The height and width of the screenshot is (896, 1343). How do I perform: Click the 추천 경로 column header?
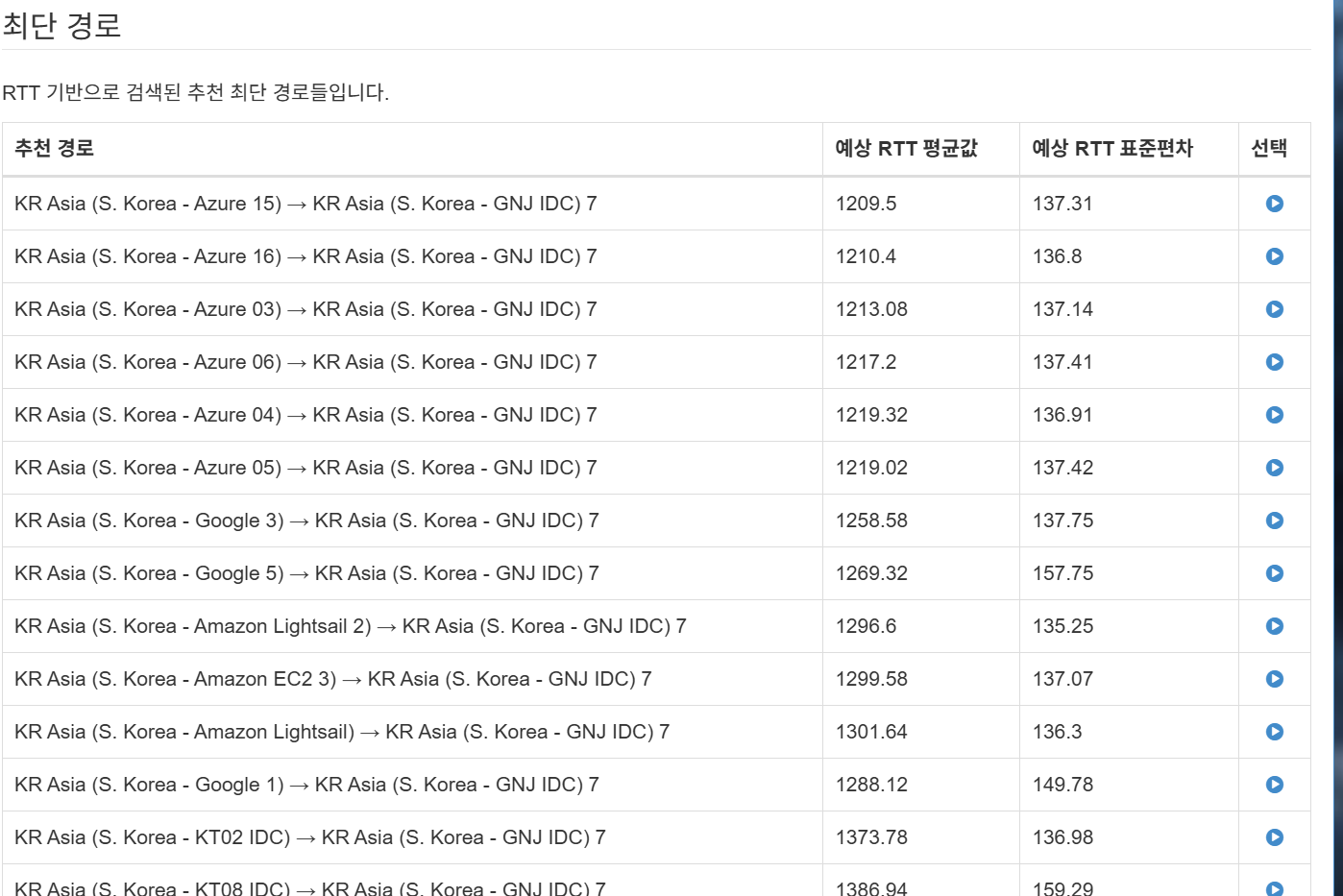click(x=54, y=149)
